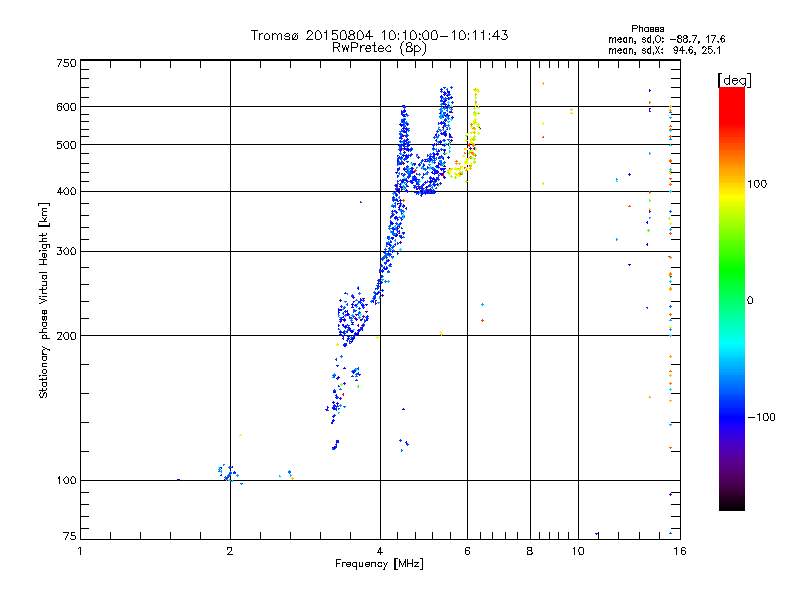Click the "[deg]" colorbar unit label

734,80
